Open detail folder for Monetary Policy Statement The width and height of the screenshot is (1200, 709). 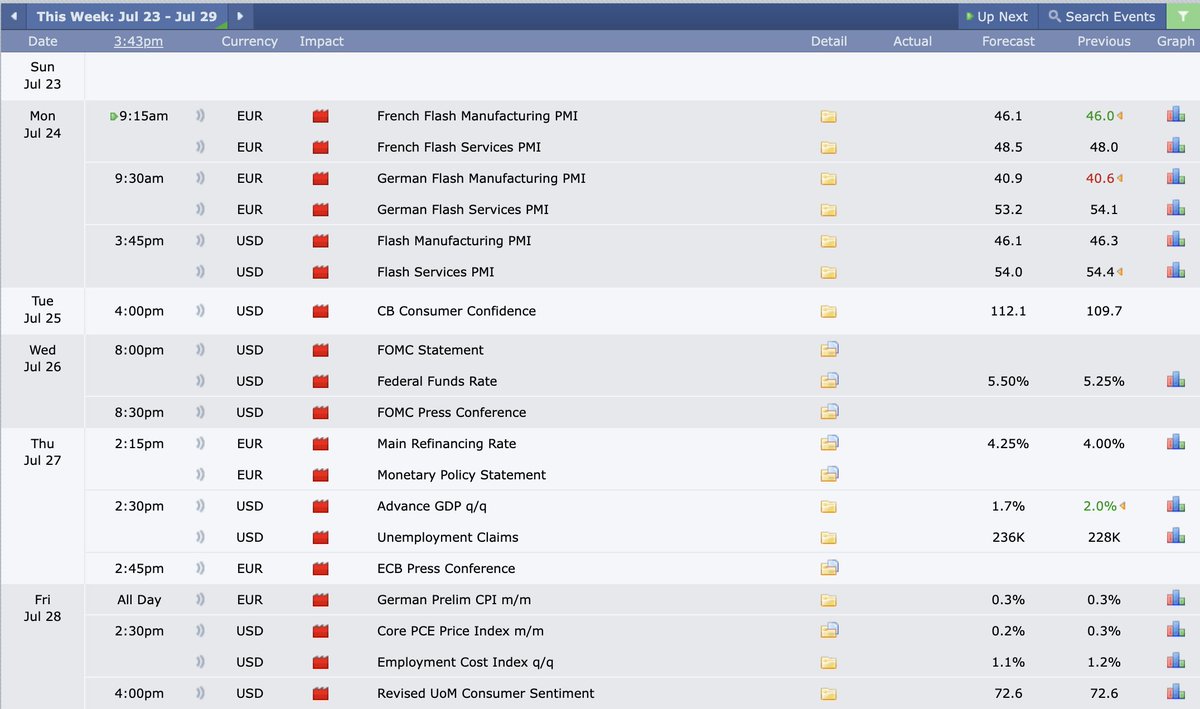coord(829,475)
